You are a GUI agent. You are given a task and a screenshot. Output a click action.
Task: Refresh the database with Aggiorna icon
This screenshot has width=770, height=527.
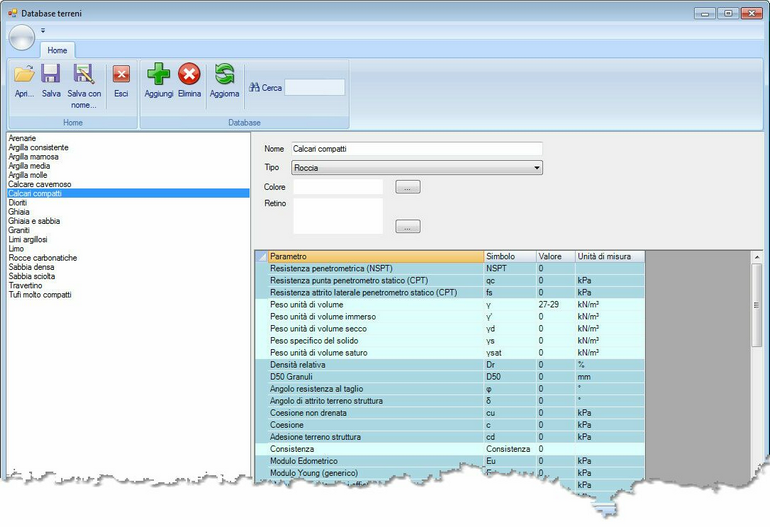[224, 74]
